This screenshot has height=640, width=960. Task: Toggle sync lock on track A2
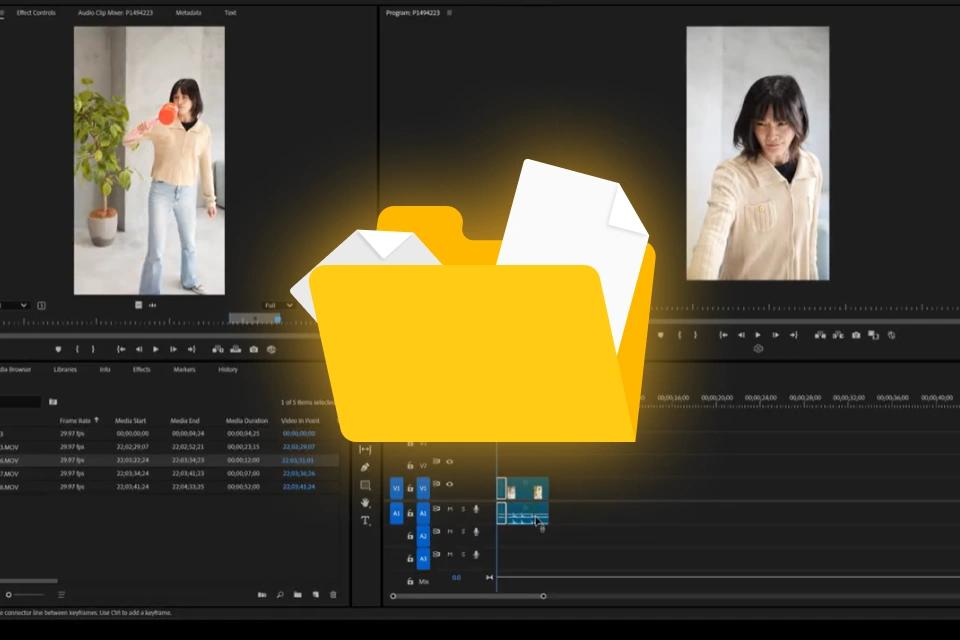437,531
